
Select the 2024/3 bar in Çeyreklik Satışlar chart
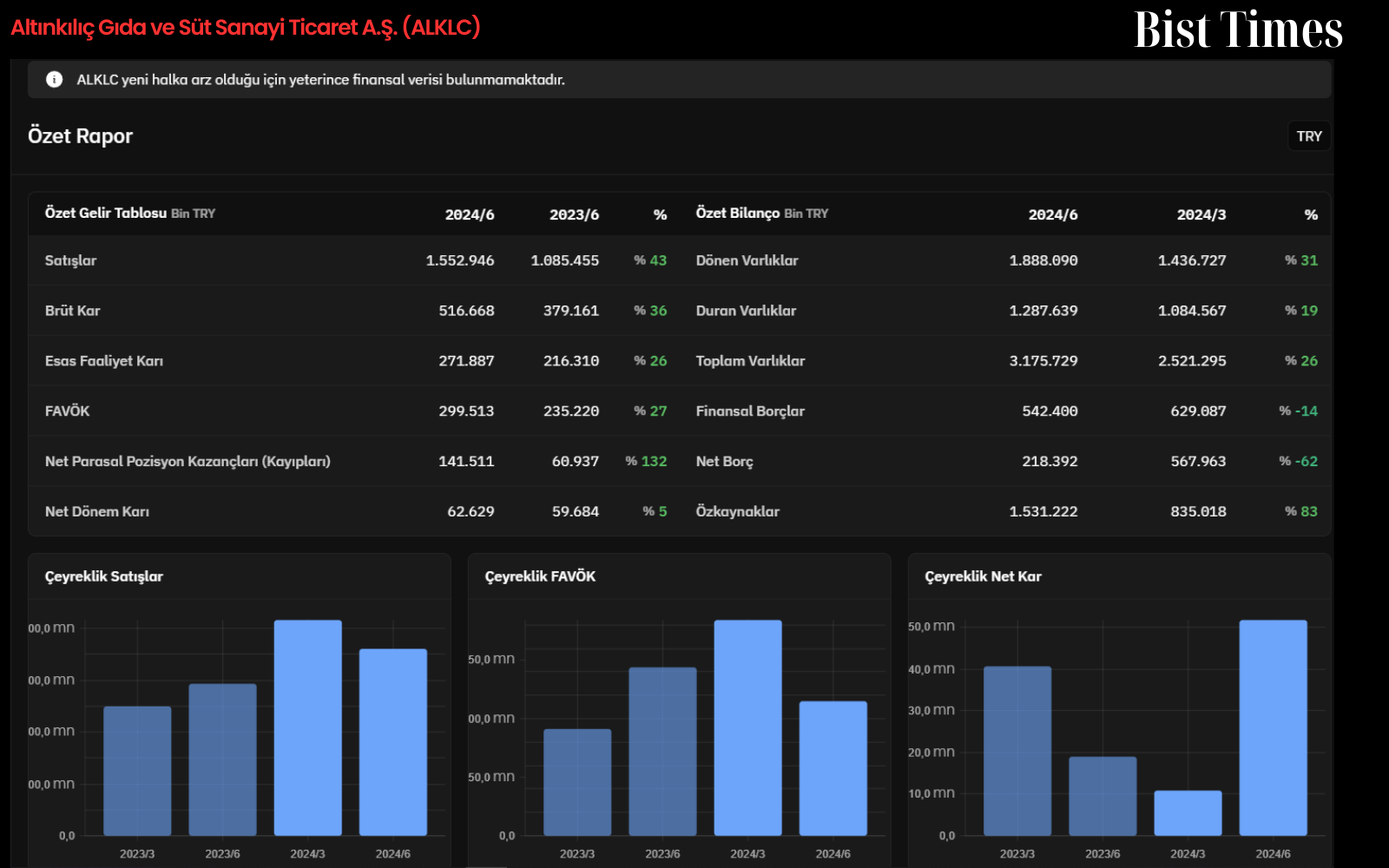[x=307, y=727]
